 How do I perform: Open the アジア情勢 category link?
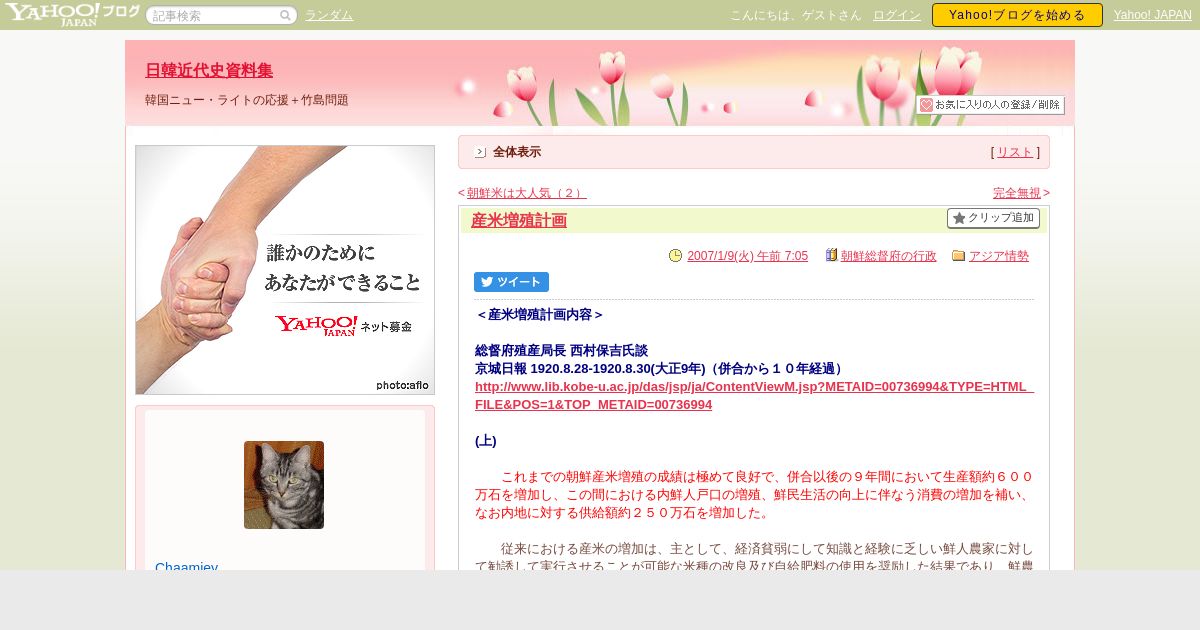tap(999, 256)
